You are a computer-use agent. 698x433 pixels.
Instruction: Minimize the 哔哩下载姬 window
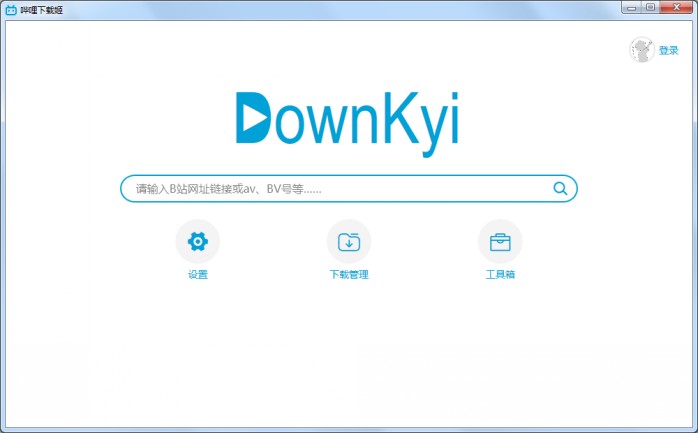click(x=632, y=8)
